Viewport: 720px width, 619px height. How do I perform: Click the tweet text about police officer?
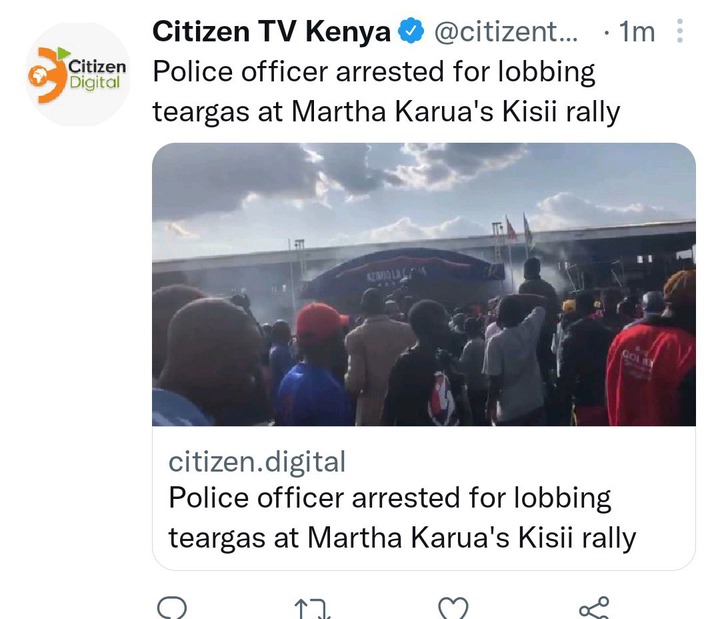pyautogui.click(x=386, y=92)
